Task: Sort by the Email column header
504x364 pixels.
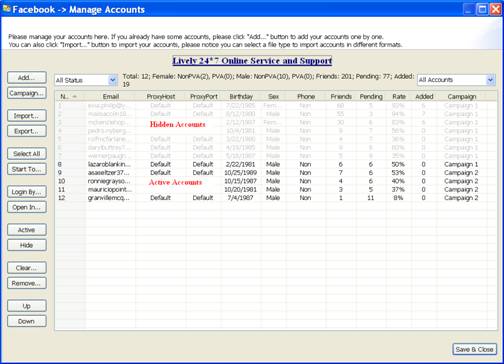Action: pos(111,96)
